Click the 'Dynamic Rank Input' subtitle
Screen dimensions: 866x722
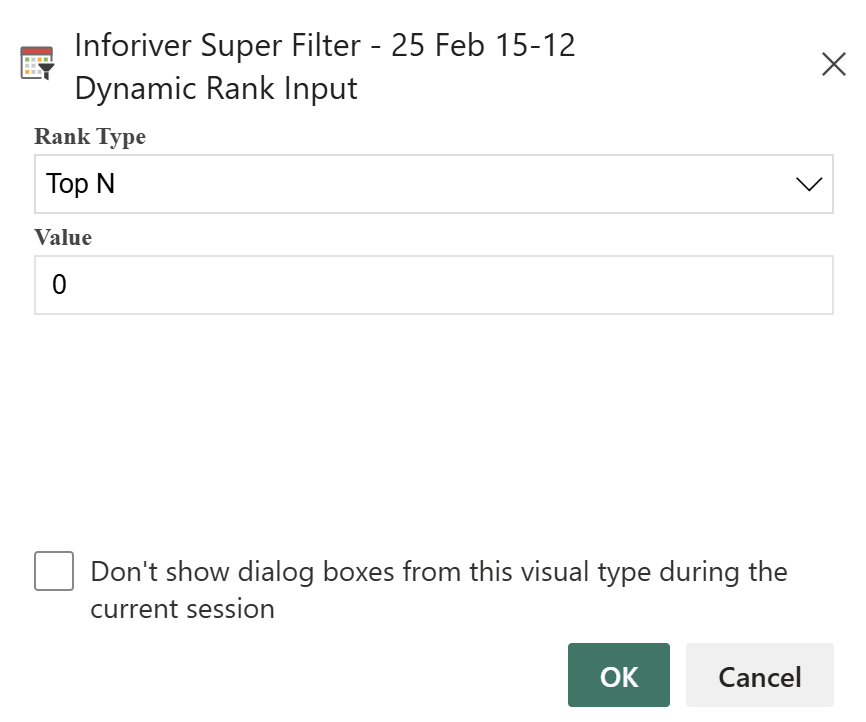(216, 88)
